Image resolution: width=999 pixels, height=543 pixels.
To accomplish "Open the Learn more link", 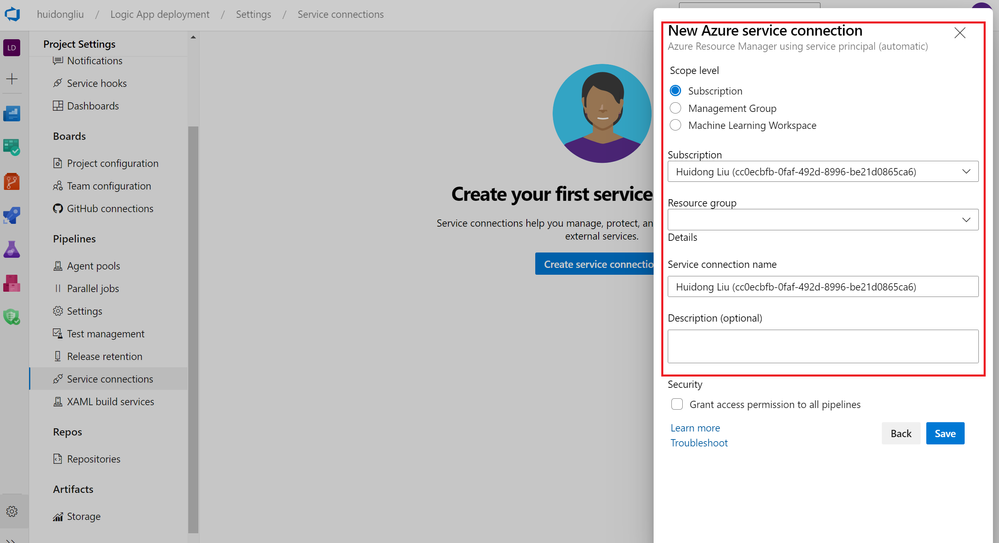I will (x=695, y=428).
